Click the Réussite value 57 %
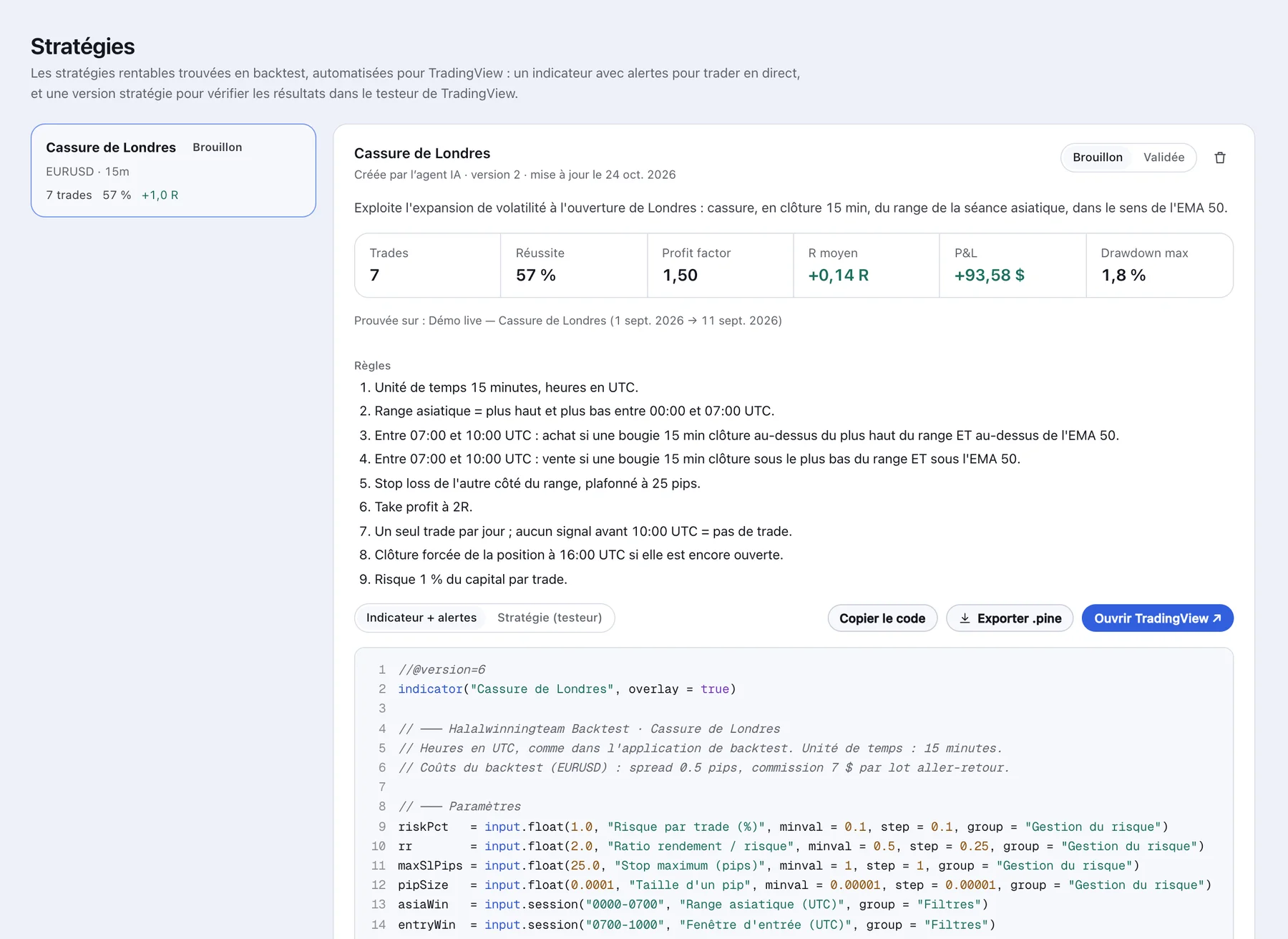This screenshot has height=939, width=1288. (x=536, y=276)
